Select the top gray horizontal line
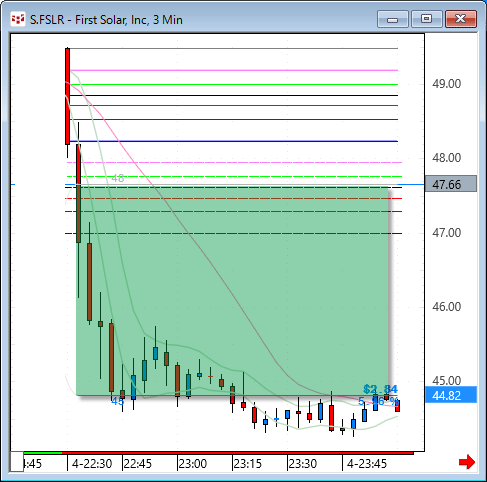This screenshot has width=487, height=482. (x=233, y=49)
